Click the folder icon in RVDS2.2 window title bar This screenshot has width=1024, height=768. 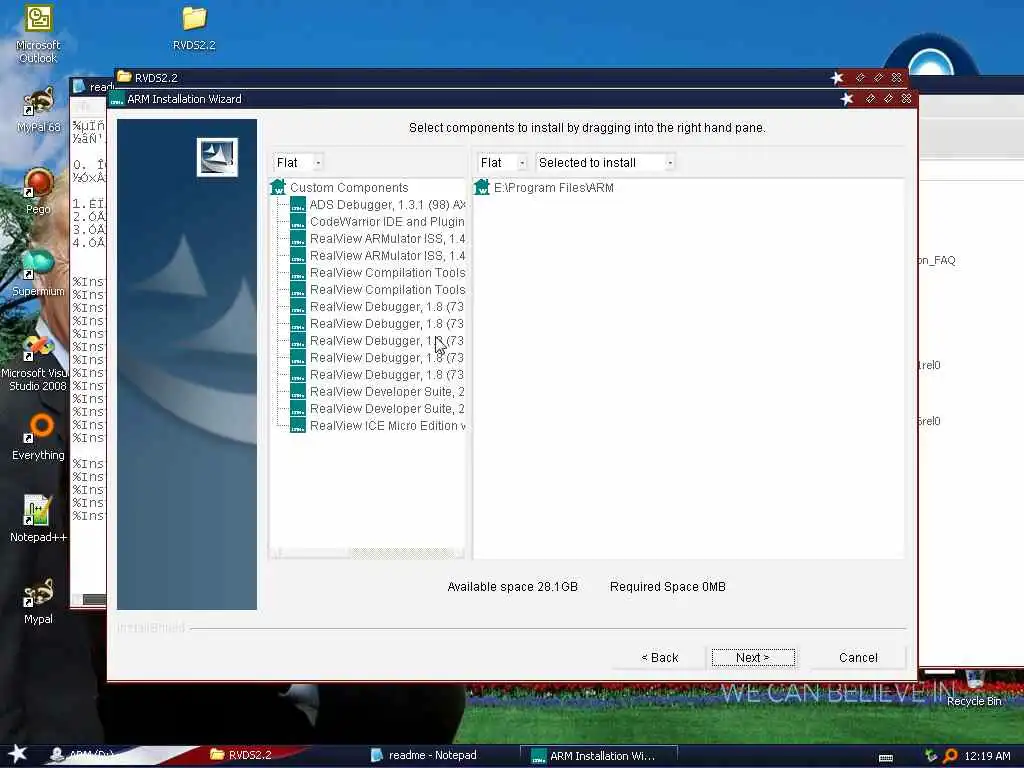coord(124,77)
